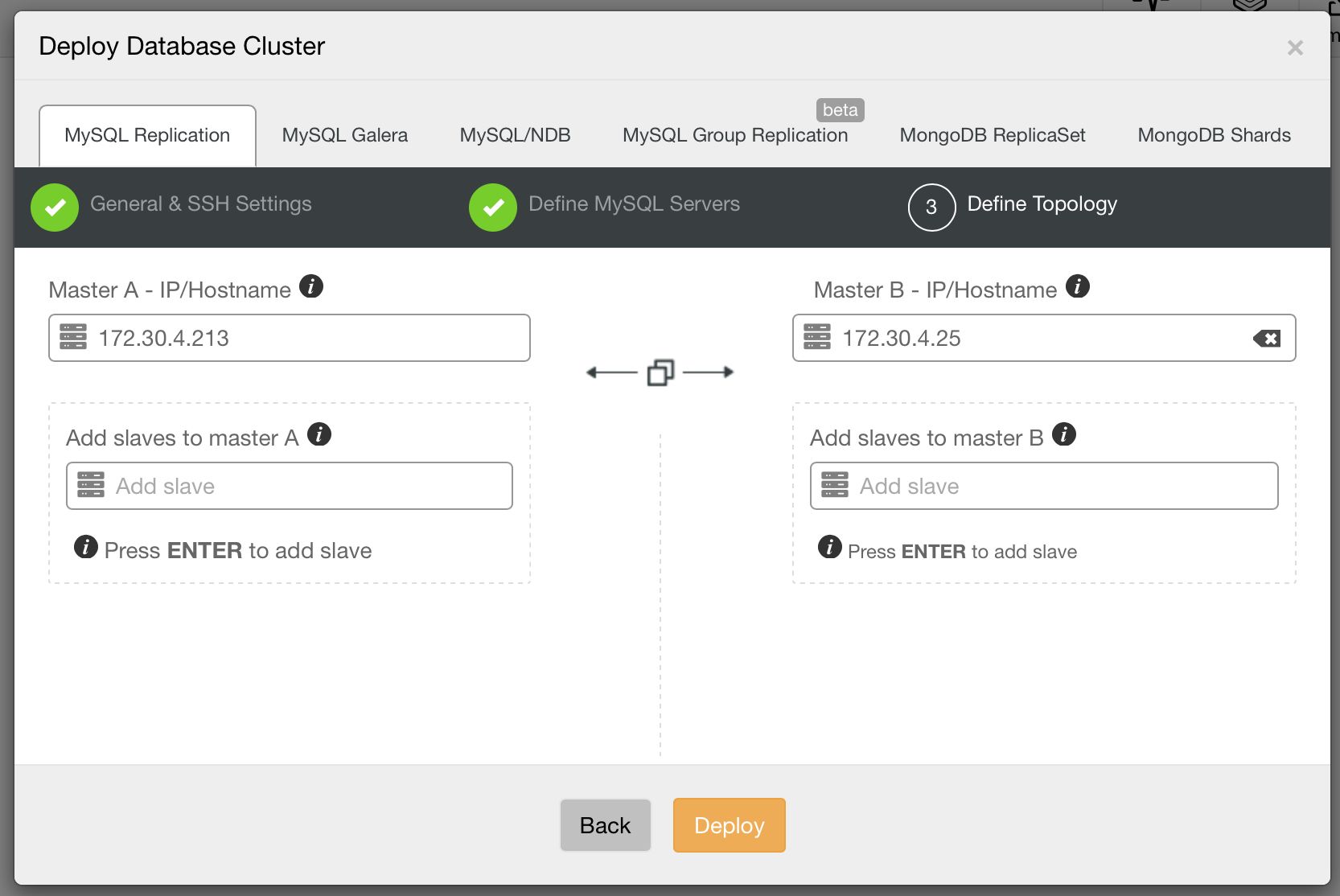Screen dimensions: 1340x896
Task: Click Add slave field for master B
Action: pyautogui.click(x=1044, y=486)
